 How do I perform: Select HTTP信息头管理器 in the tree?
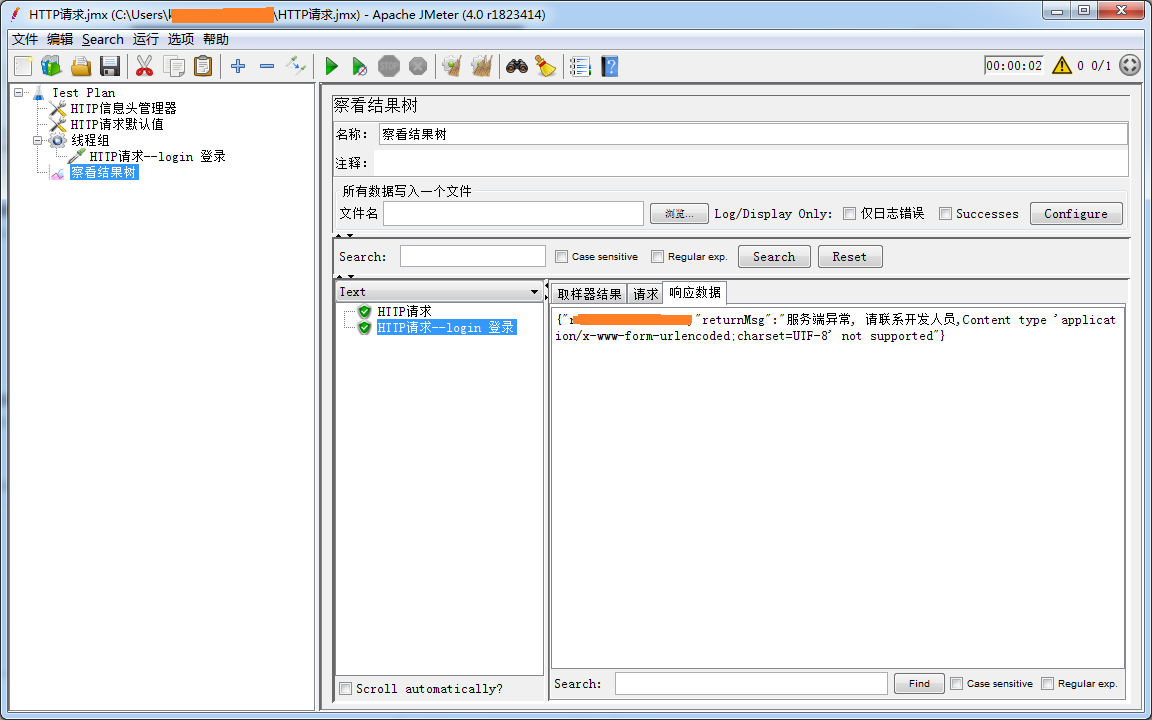pyautogui.click(x=123, y=109)
